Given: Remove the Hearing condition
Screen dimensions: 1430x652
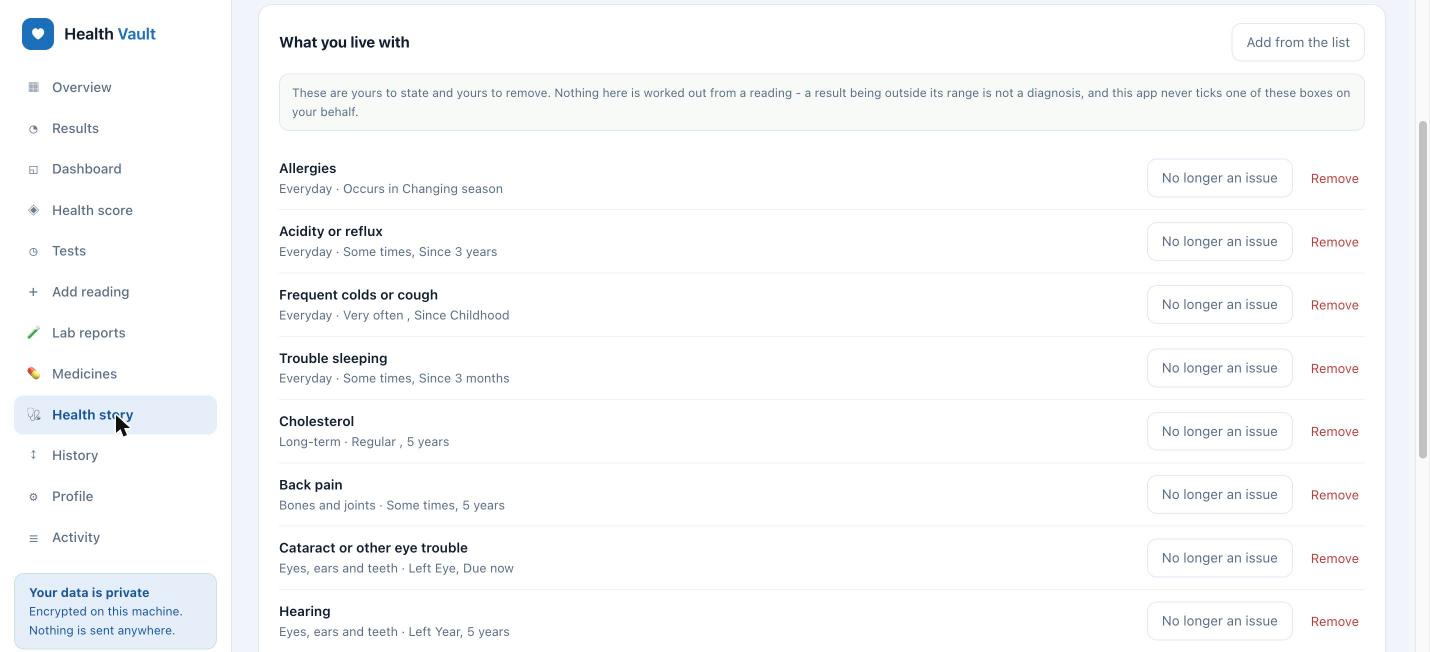Looking at the screenshot, I should 1334,621.
